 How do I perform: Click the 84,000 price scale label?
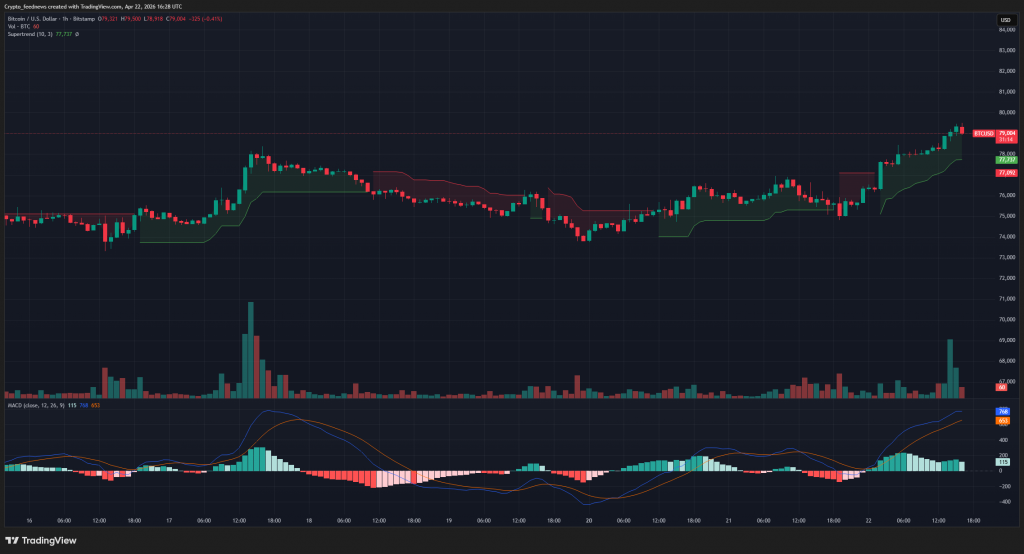[x=1007, y=30]
